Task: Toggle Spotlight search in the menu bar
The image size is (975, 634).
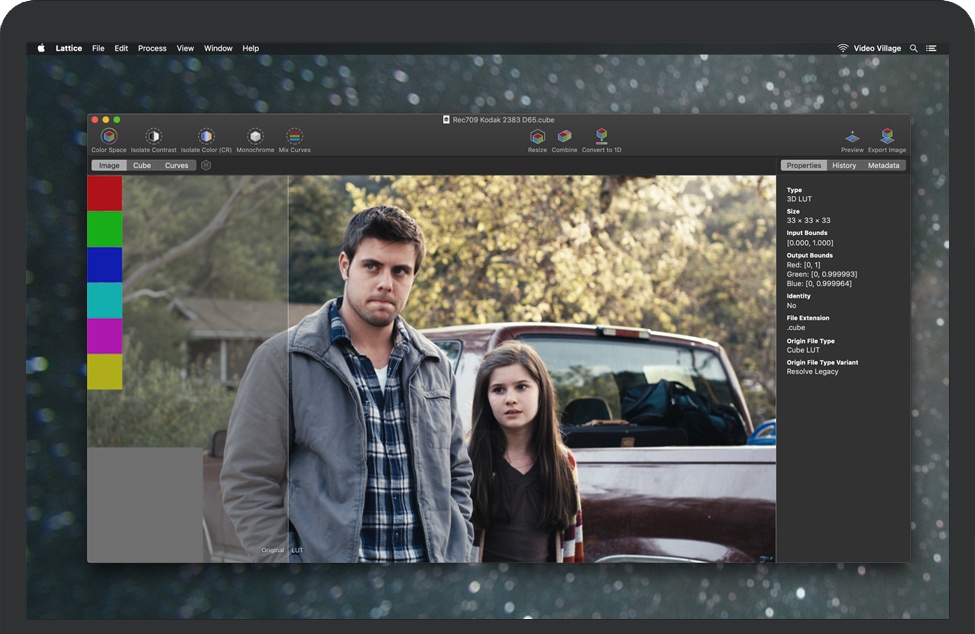Action: pos(912,47)
